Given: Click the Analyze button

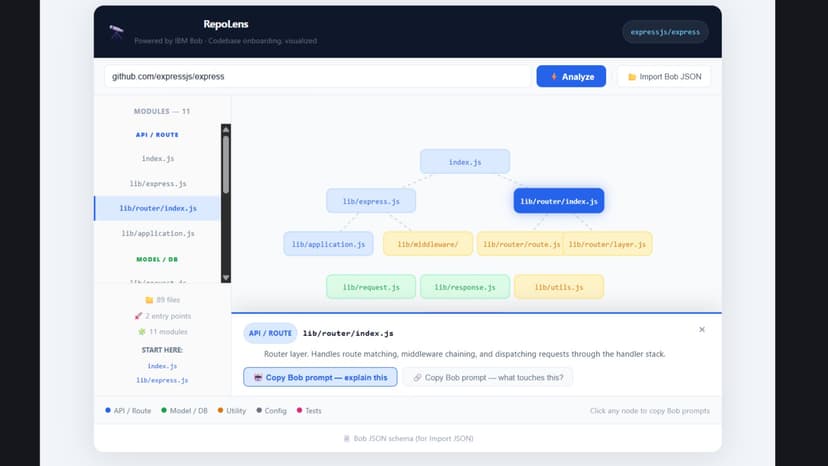Looking at the screenshot, I should (571, 77).
